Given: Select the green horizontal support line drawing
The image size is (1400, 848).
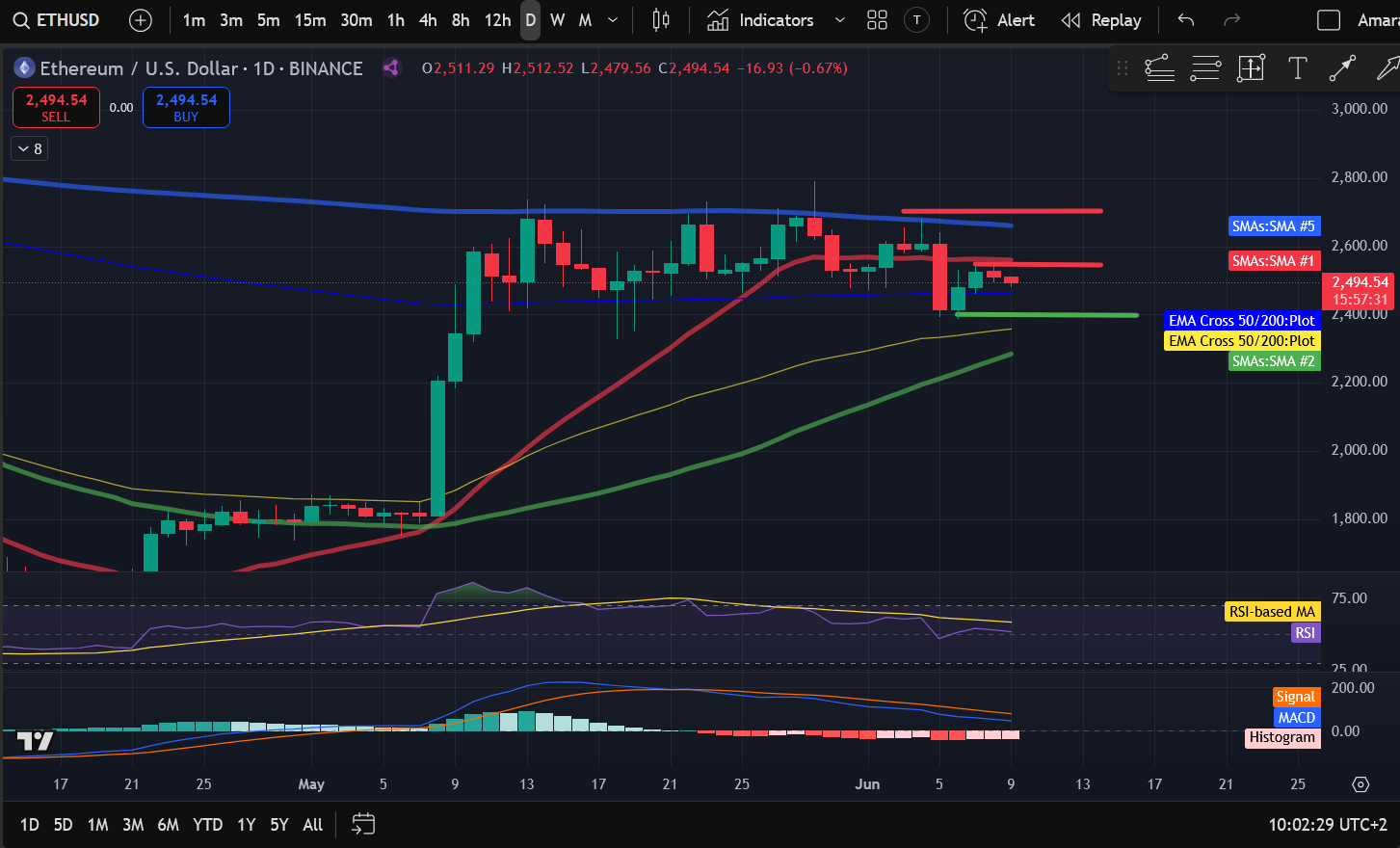Looking at the screenshot, I should [x=1046, y=315].
